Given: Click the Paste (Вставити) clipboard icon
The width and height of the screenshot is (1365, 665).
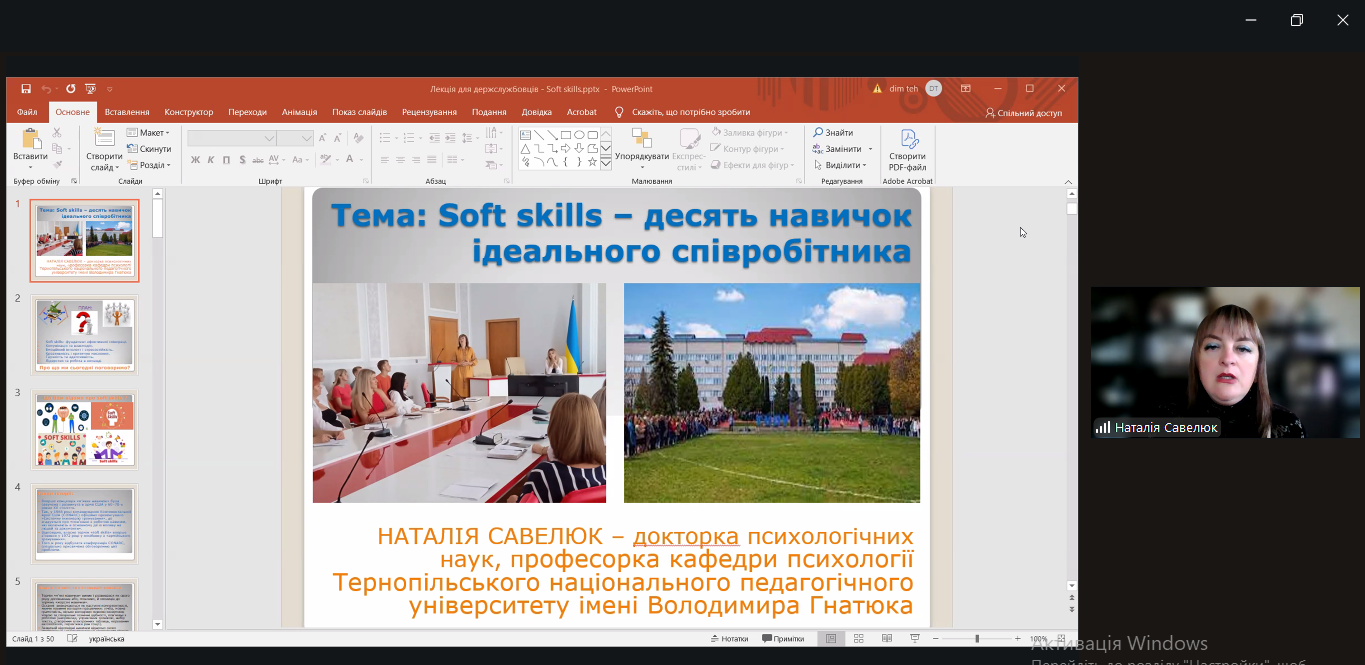Looking at the screenshot, I should (x=30, y=146).
